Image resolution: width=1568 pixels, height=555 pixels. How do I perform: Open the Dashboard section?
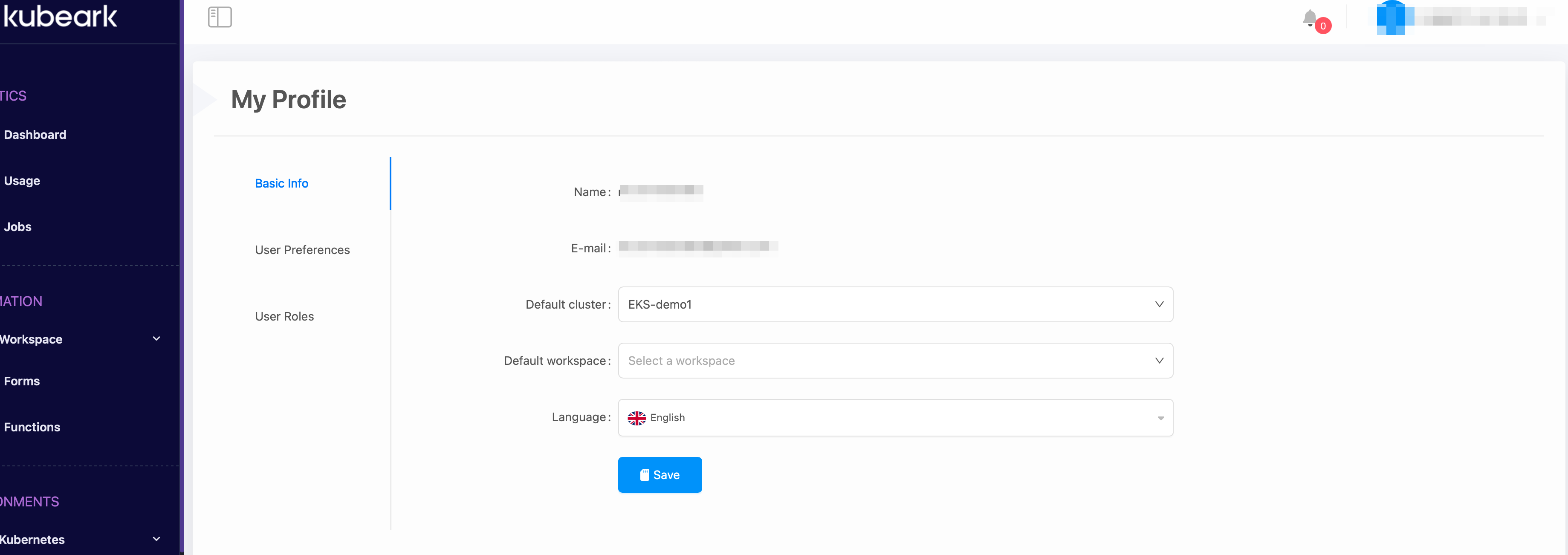(35, 135)
